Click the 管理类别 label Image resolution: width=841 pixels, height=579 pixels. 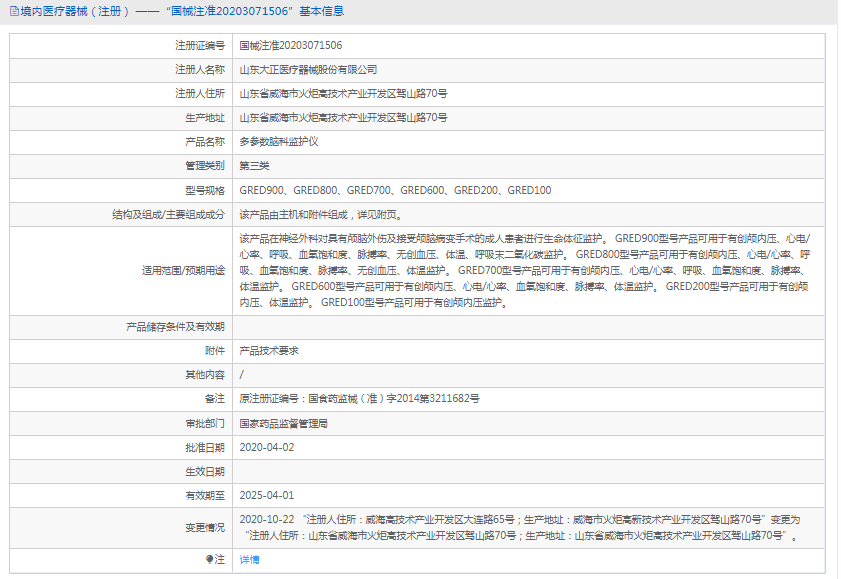205,166
